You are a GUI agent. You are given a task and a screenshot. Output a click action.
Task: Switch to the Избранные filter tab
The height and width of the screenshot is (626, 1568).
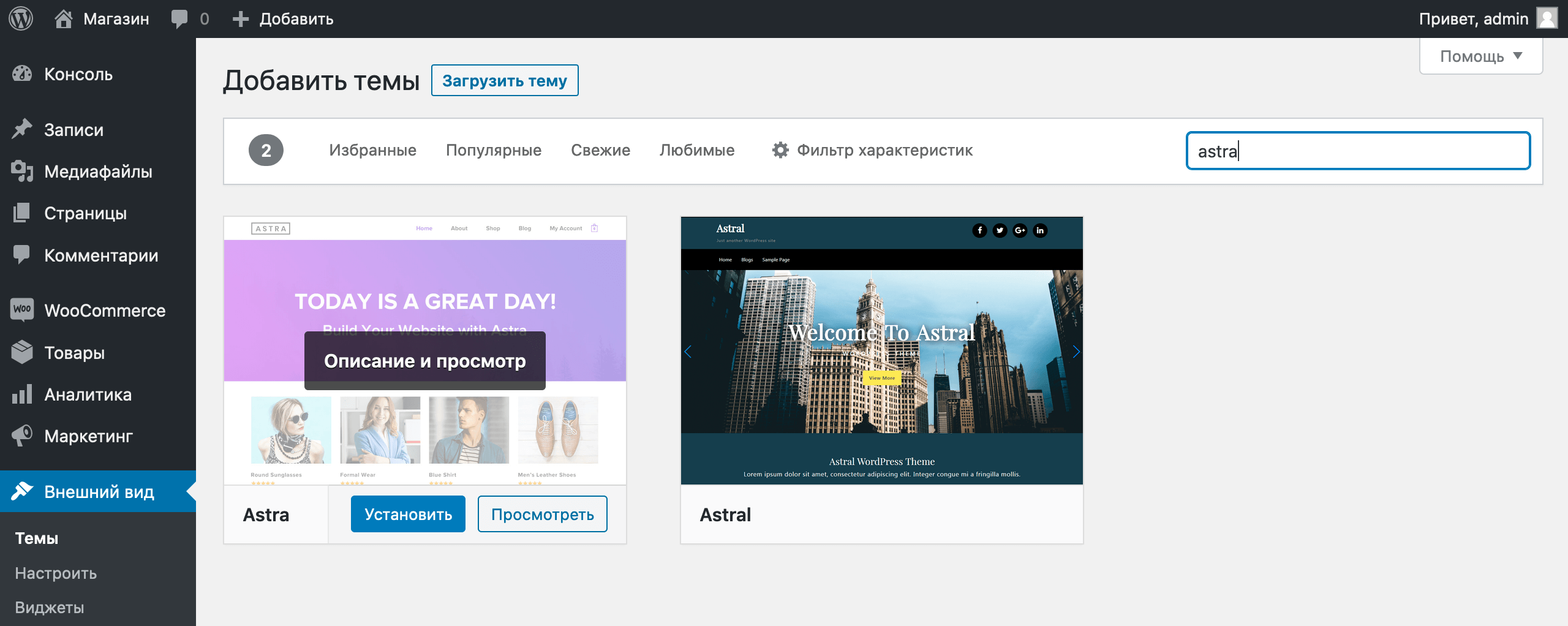tap(372, 150)
